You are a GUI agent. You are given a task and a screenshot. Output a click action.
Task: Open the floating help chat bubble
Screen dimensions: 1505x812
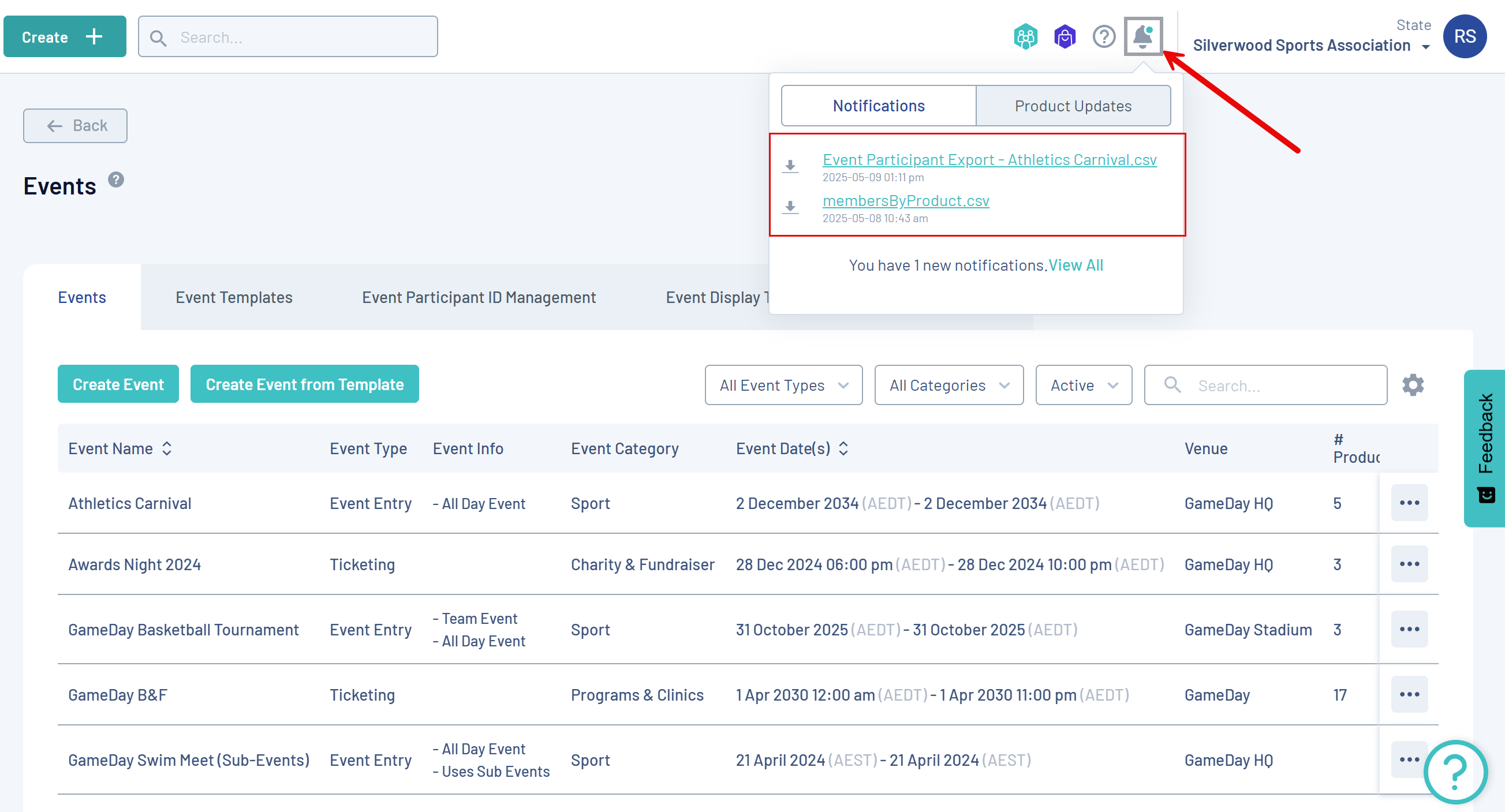[1455, 771]
